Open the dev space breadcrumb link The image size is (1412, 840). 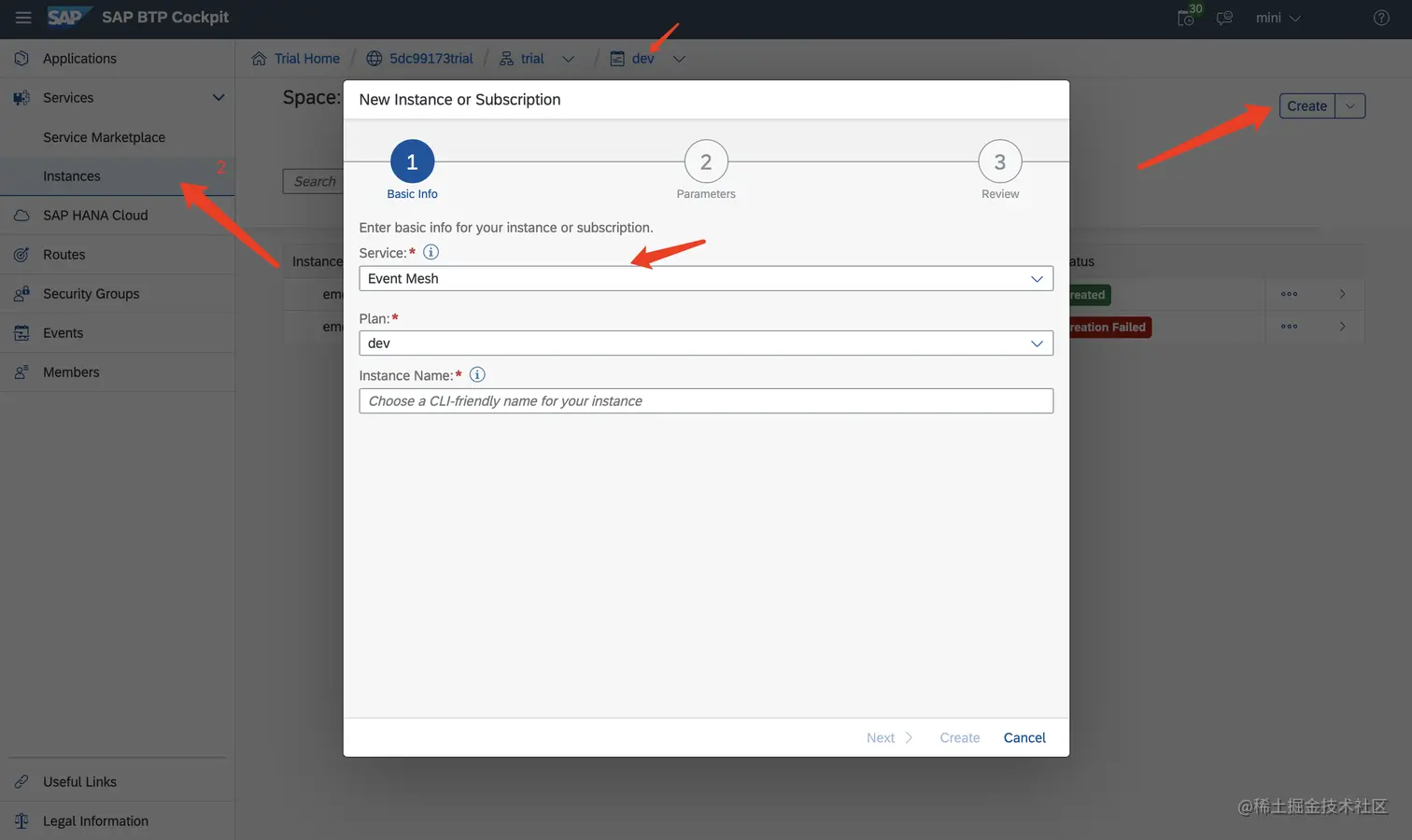642,59
